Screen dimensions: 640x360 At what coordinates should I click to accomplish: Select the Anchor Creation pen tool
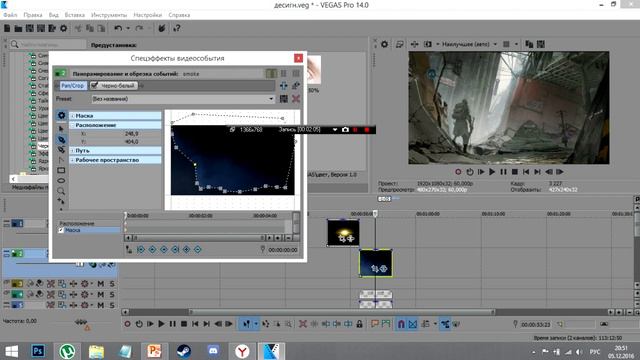(61, 140)
